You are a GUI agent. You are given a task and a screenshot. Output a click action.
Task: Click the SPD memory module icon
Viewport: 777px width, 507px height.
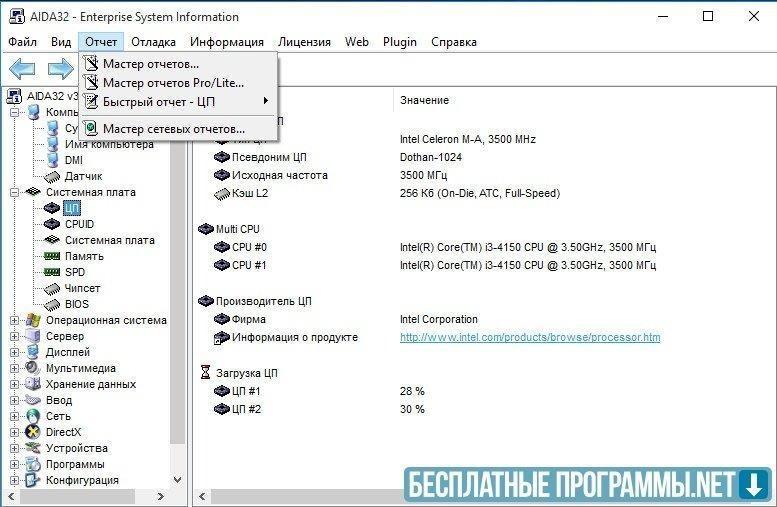coord(52,272)
